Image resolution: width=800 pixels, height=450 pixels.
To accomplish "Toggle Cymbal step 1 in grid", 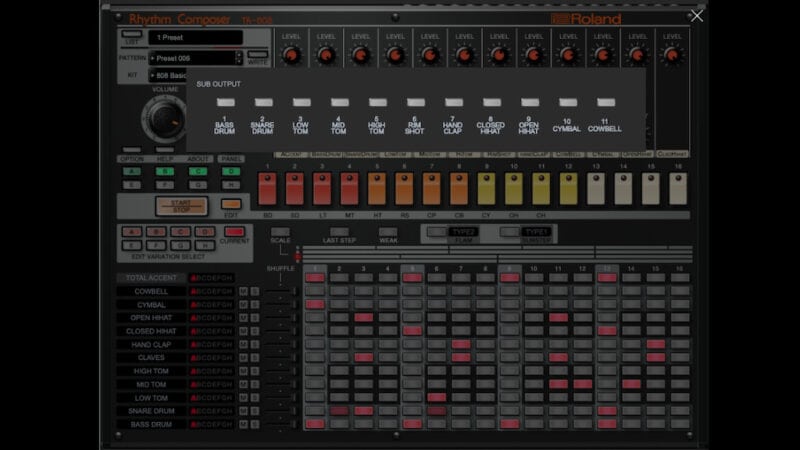I will 315,305.
